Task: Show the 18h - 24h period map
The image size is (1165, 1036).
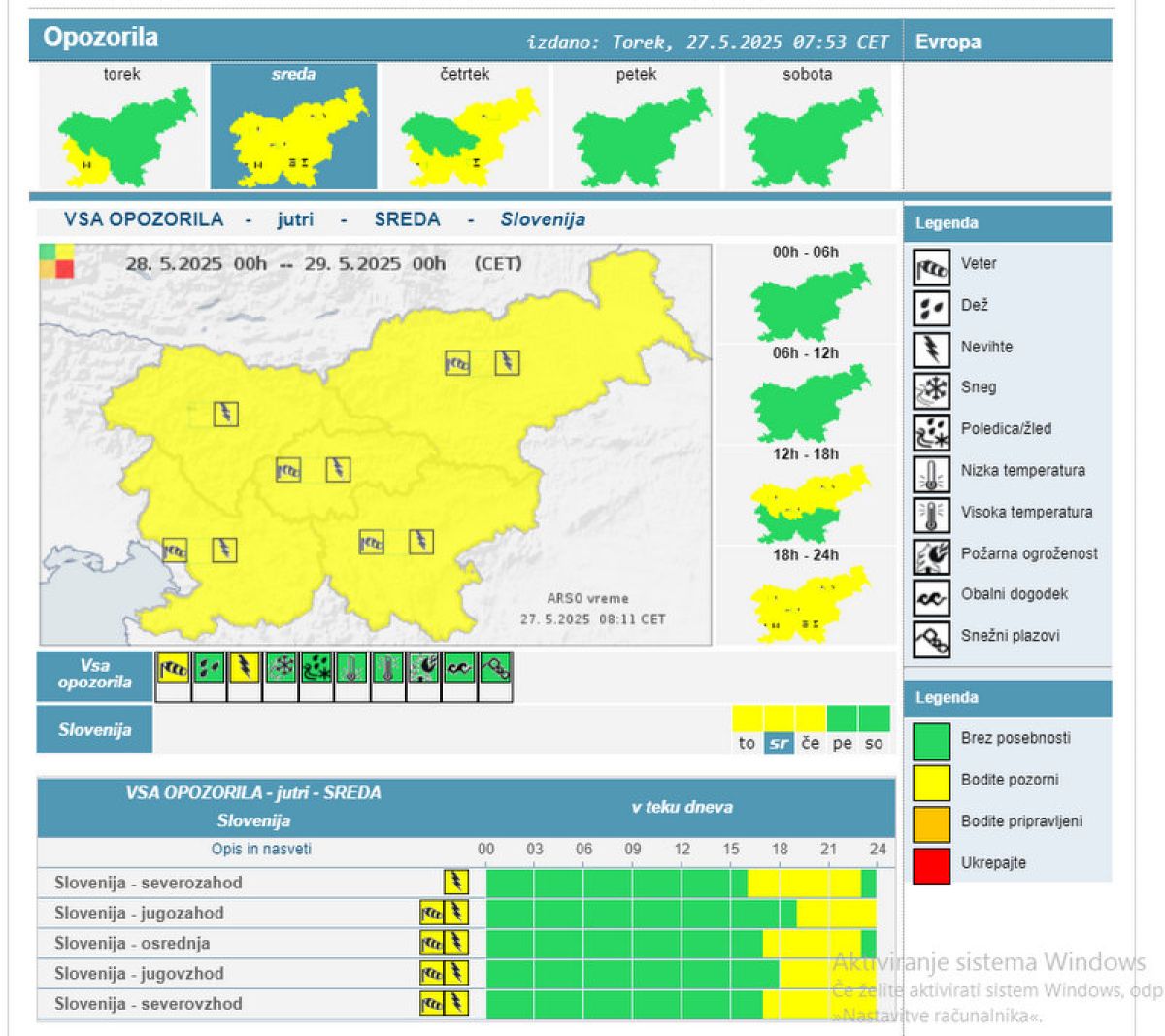Action: click(807, 596)
